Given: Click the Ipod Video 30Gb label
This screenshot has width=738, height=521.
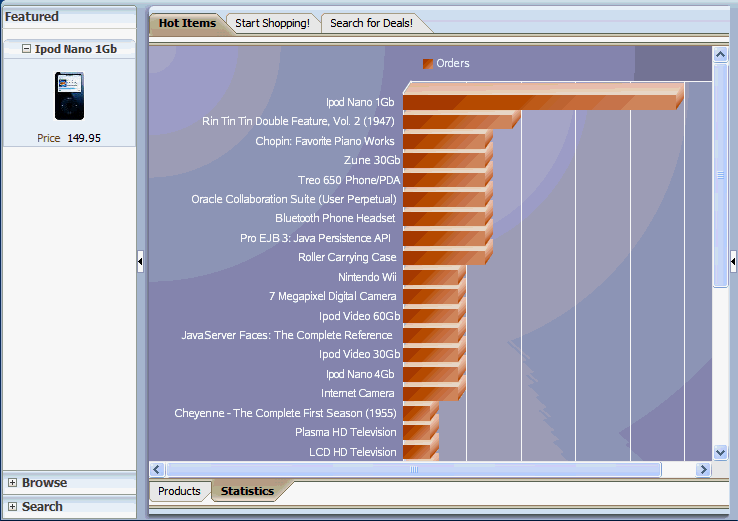Looking at the screenshot, I should click(x=360, y=354).
